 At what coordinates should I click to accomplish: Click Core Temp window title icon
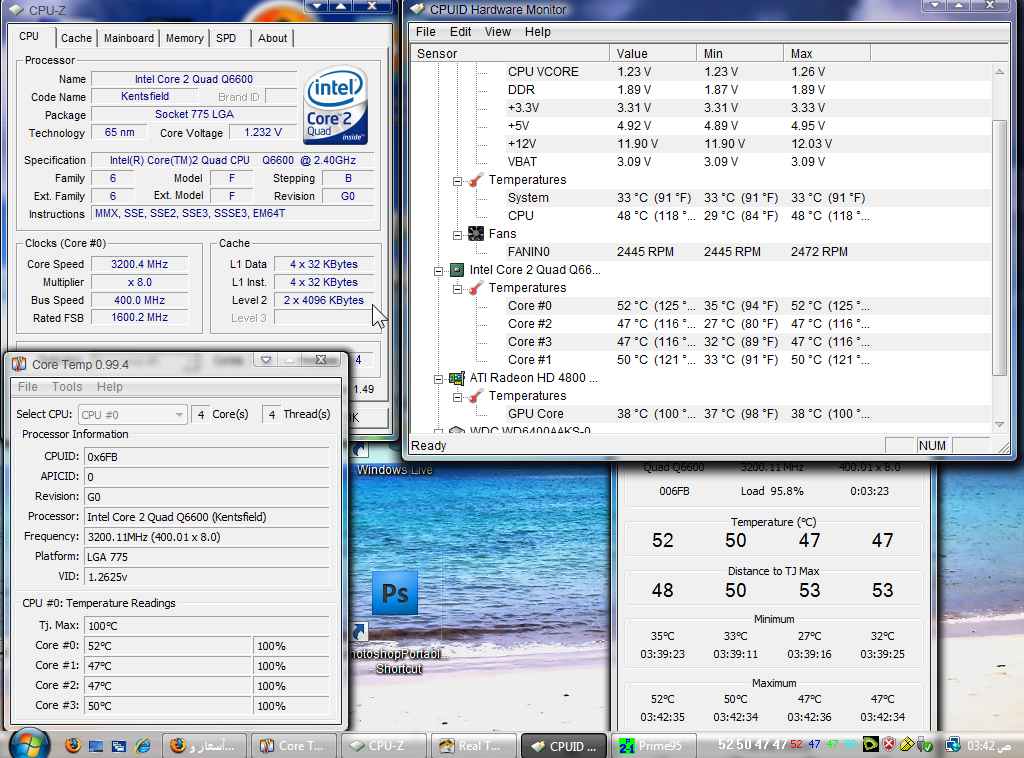[19, 364]
